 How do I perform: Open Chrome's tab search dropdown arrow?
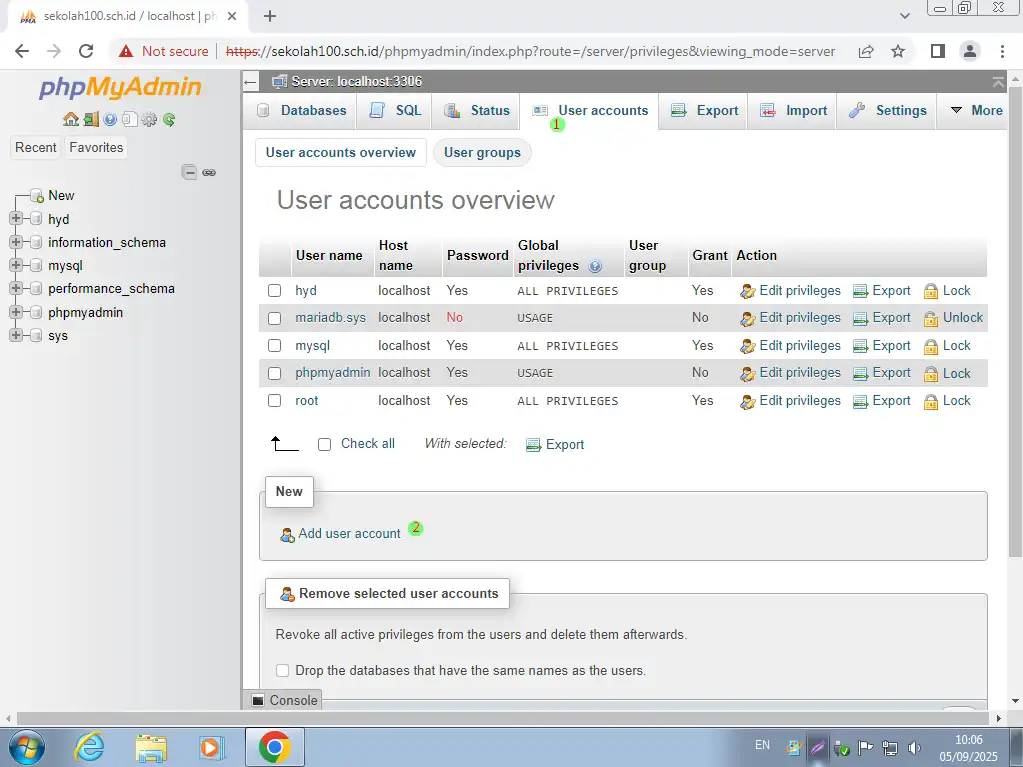(x=905, y=16)
